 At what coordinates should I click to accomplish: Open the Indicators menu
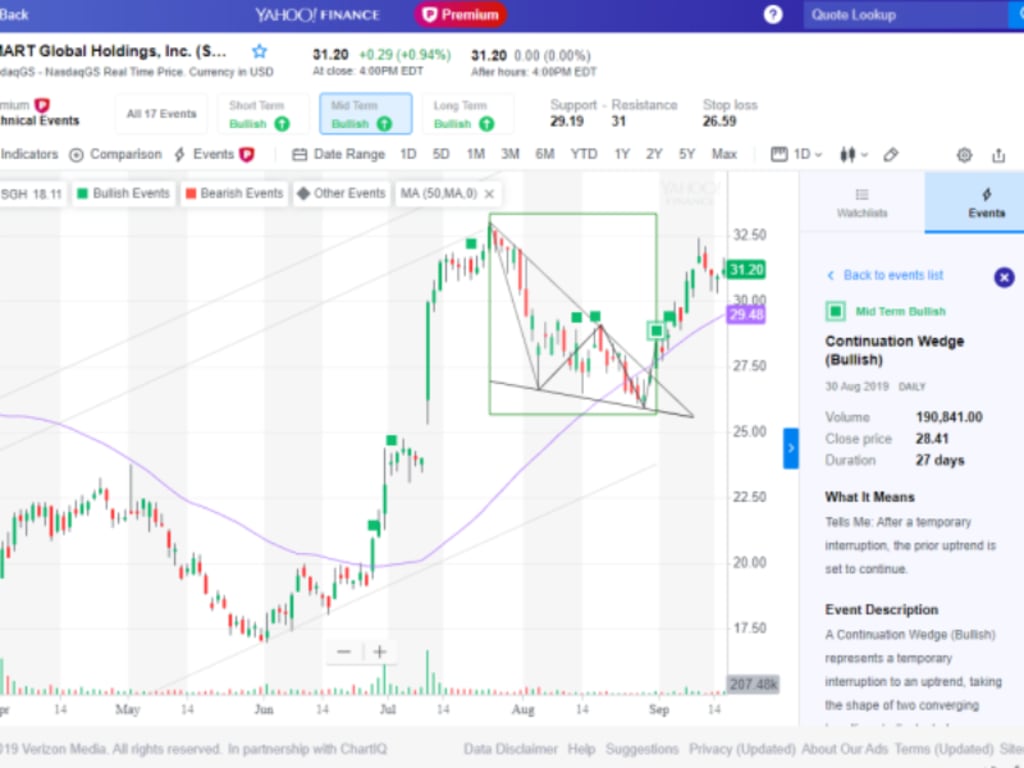pos(29,155)
